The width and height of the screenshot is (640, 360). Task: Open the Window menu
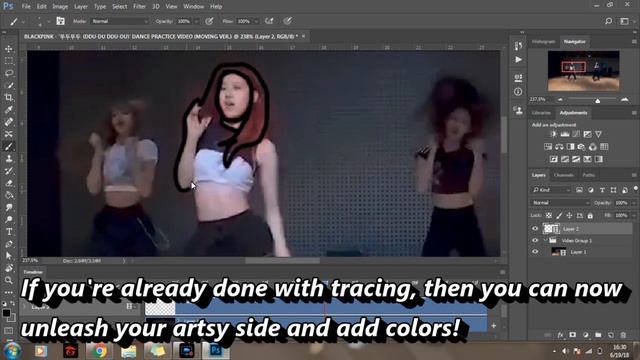193,7
